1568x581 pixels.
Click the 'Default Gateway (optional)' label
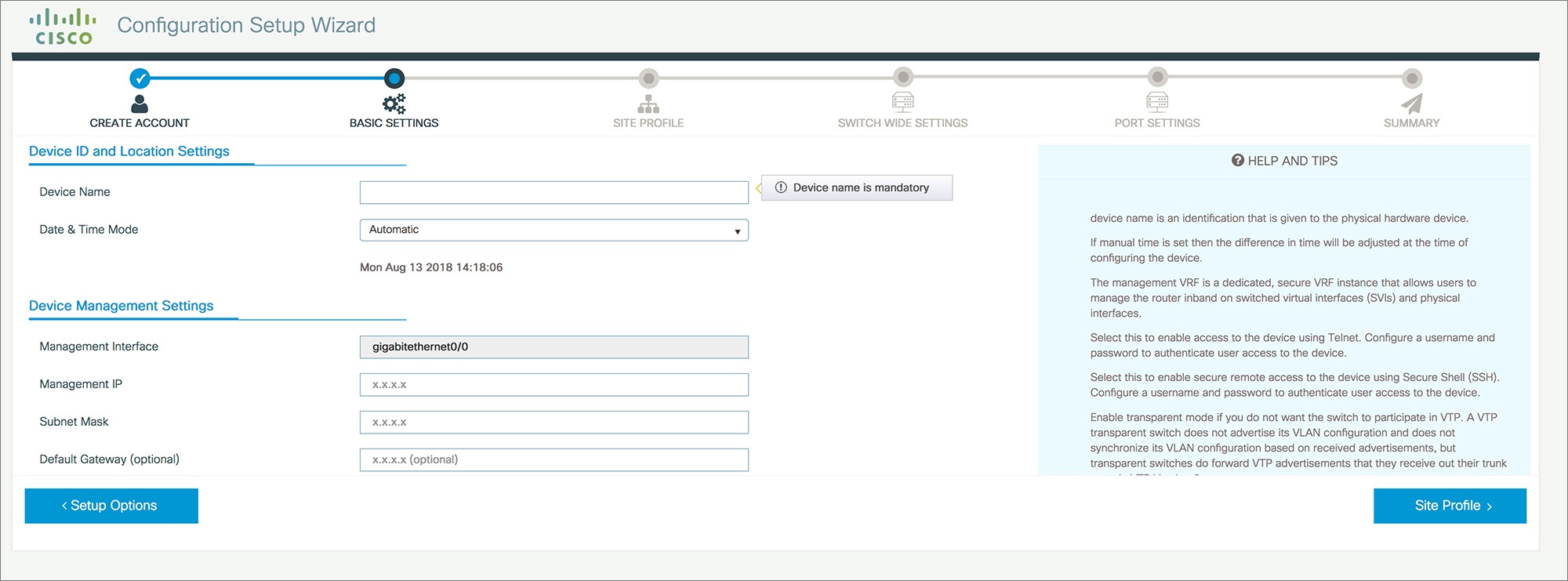coord(109,459)
